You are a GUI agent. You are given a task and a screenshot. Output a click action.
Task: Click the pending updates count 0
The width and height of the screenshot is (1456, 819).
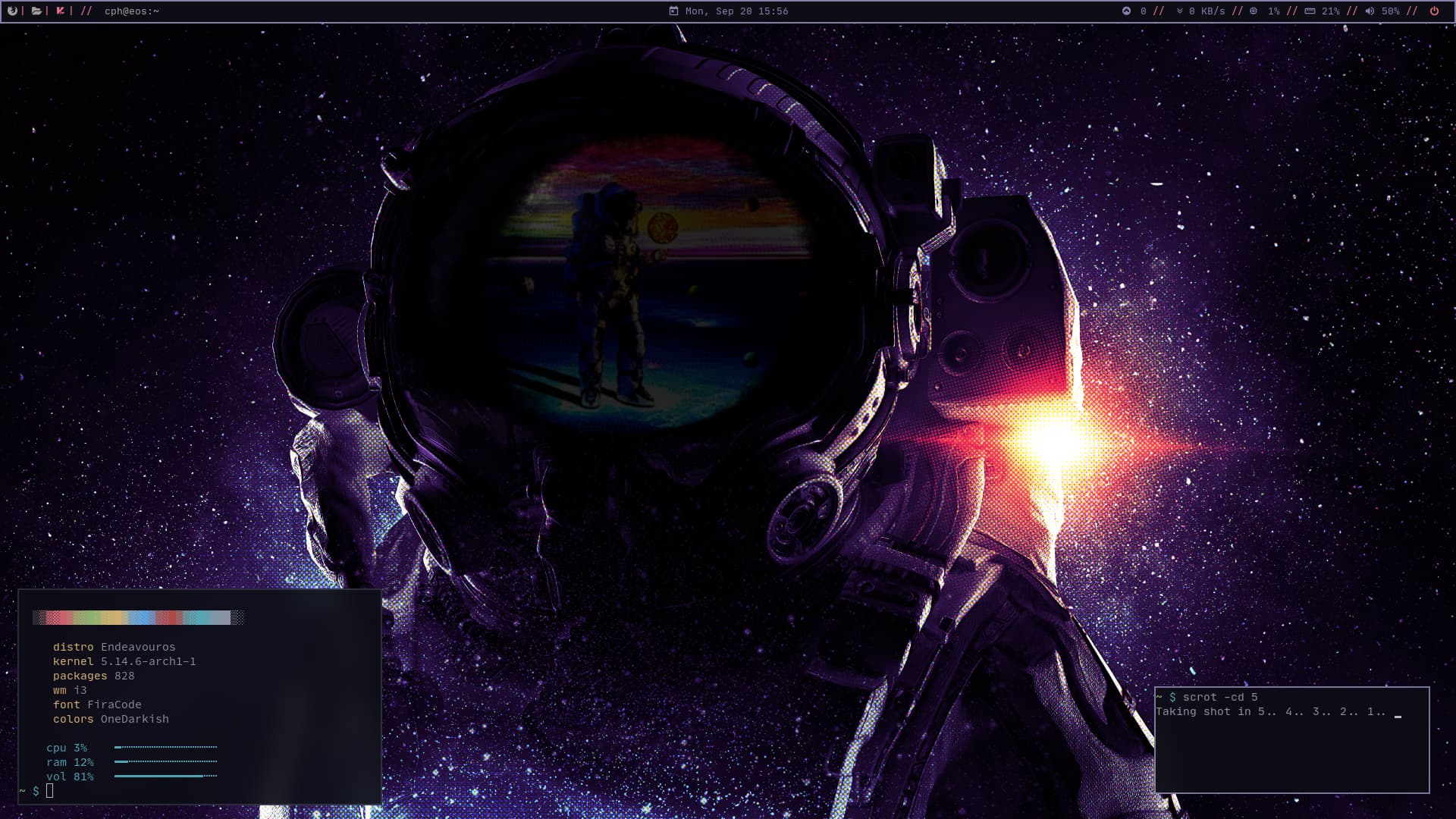point(1144,11)
